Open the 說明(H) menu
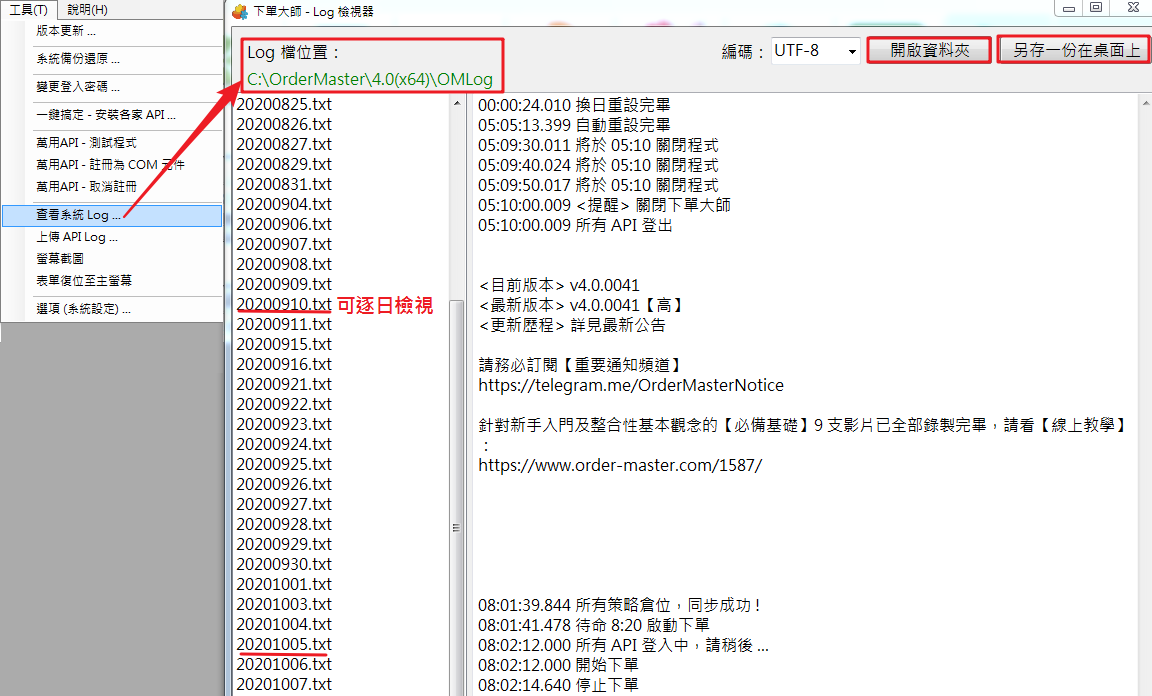Screen dimensions: 1152x696 coord(87,10)
